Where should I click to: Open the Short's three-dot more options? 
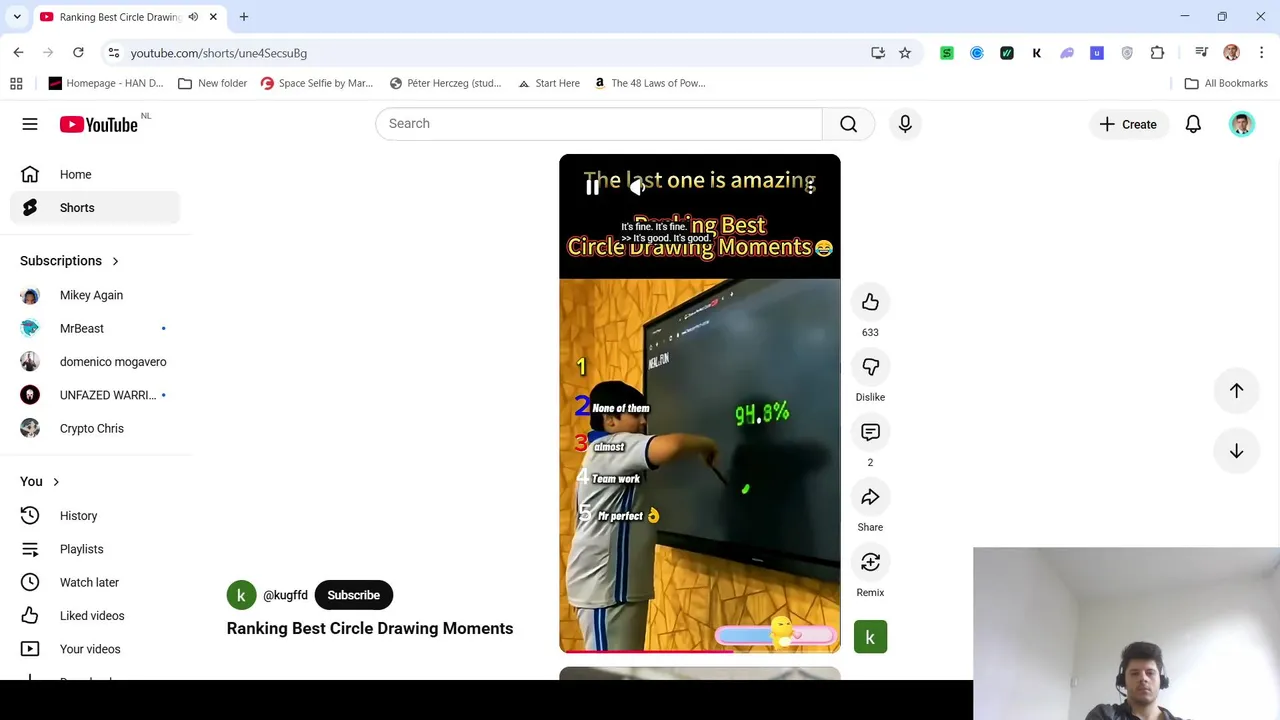point(808,187)
